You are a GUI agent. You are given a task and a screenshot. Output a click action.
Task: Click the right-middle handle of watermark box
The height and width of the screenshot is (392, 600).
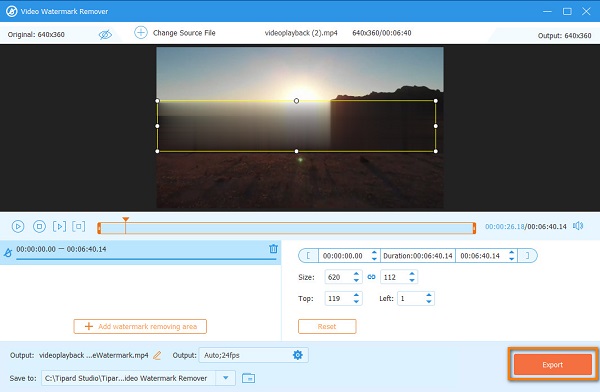point(435,126)
